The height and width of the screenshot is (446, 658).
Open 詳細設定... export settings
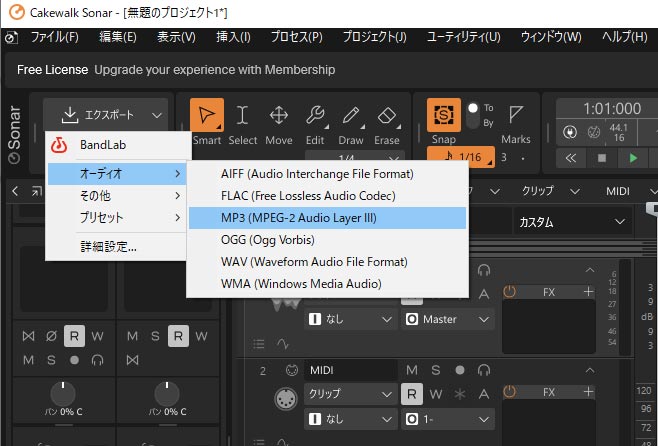pyautogui.click(x=117, y=246)
